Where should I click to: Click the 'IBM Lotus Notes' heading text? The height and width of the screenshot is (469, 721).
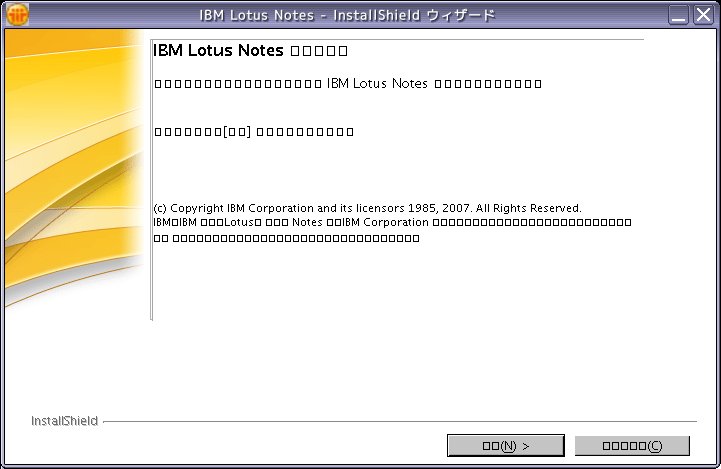click(218, 50)
